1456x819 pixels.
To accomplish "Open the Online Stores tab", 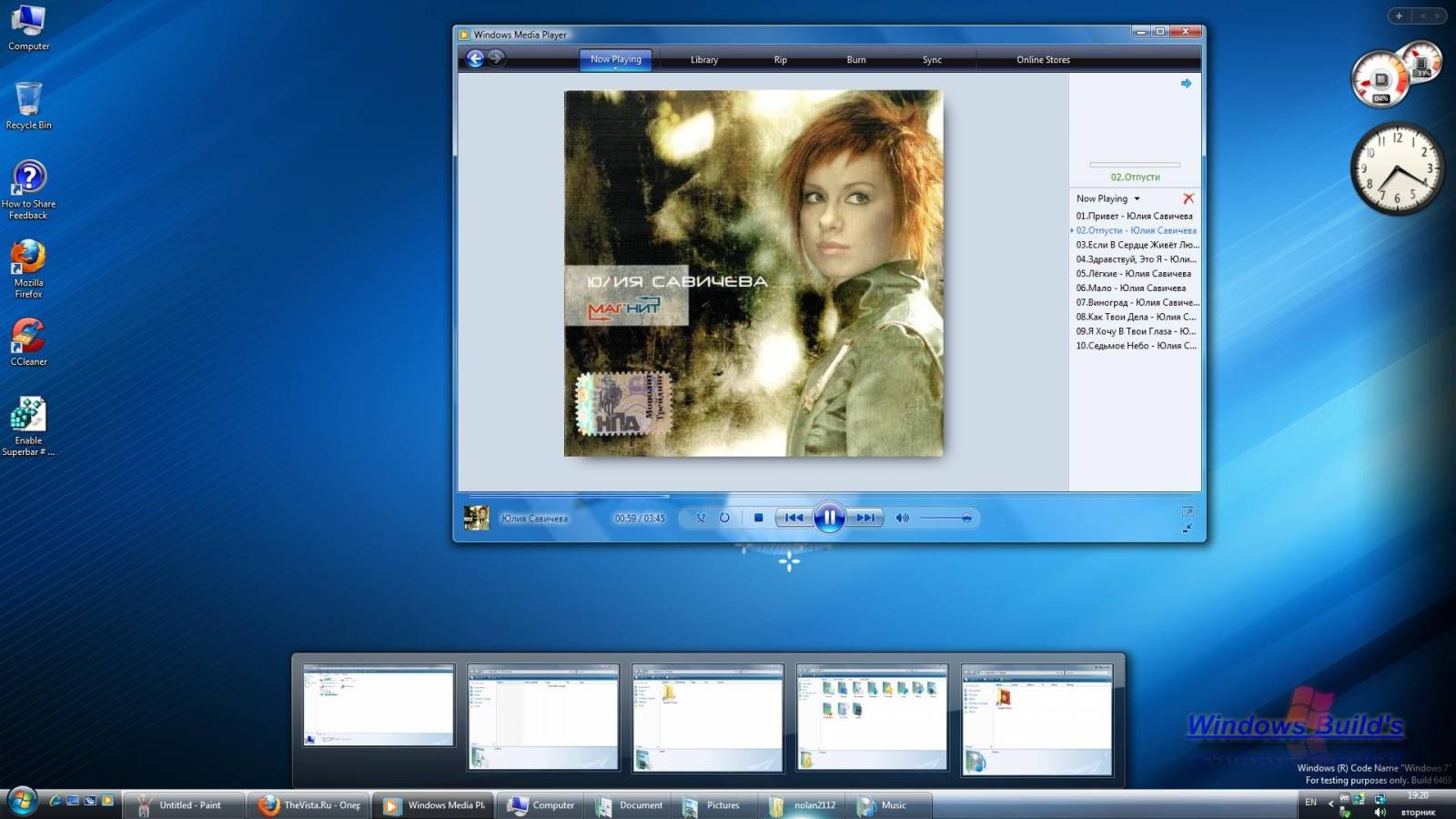I will tap(1044, 60).
